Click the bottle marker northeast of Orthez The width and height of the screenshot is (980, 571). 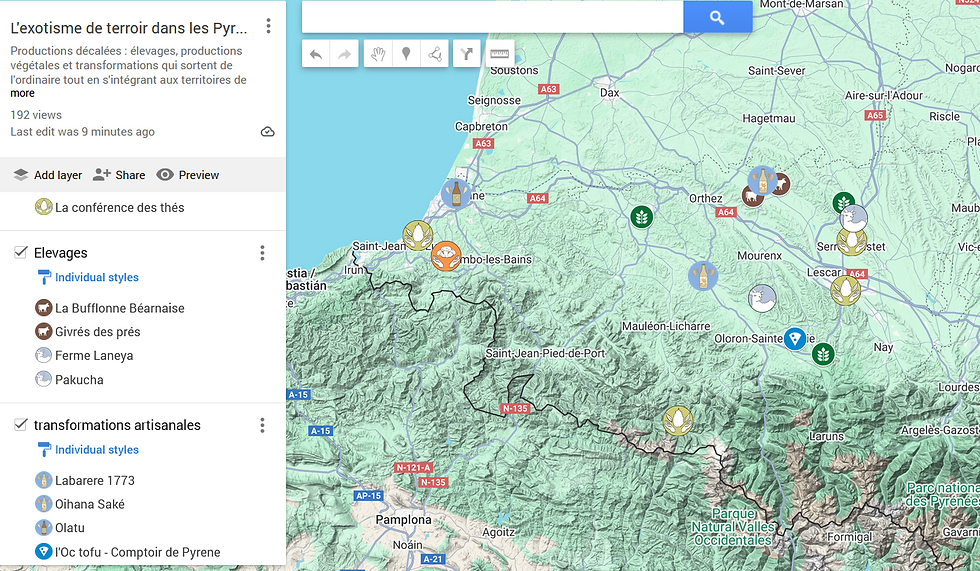pos(762,181)
